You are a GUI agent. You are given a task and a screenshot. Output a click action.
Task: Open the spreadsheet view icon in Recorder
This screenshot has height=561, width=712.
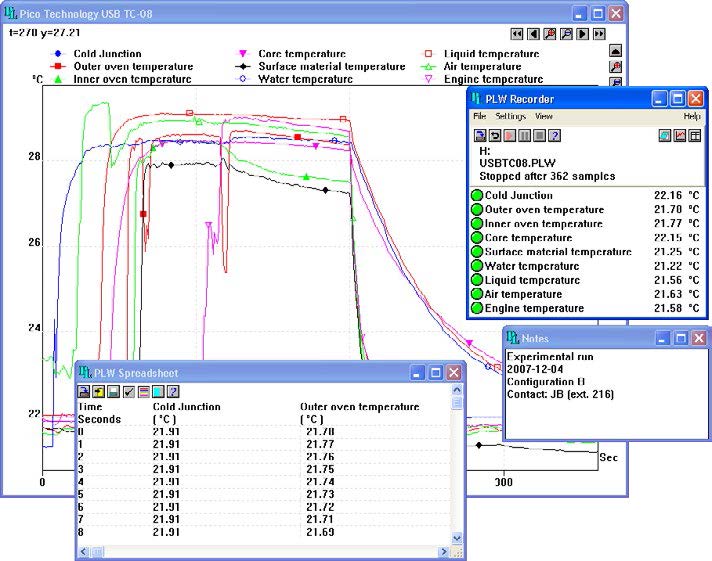point(695,136)
